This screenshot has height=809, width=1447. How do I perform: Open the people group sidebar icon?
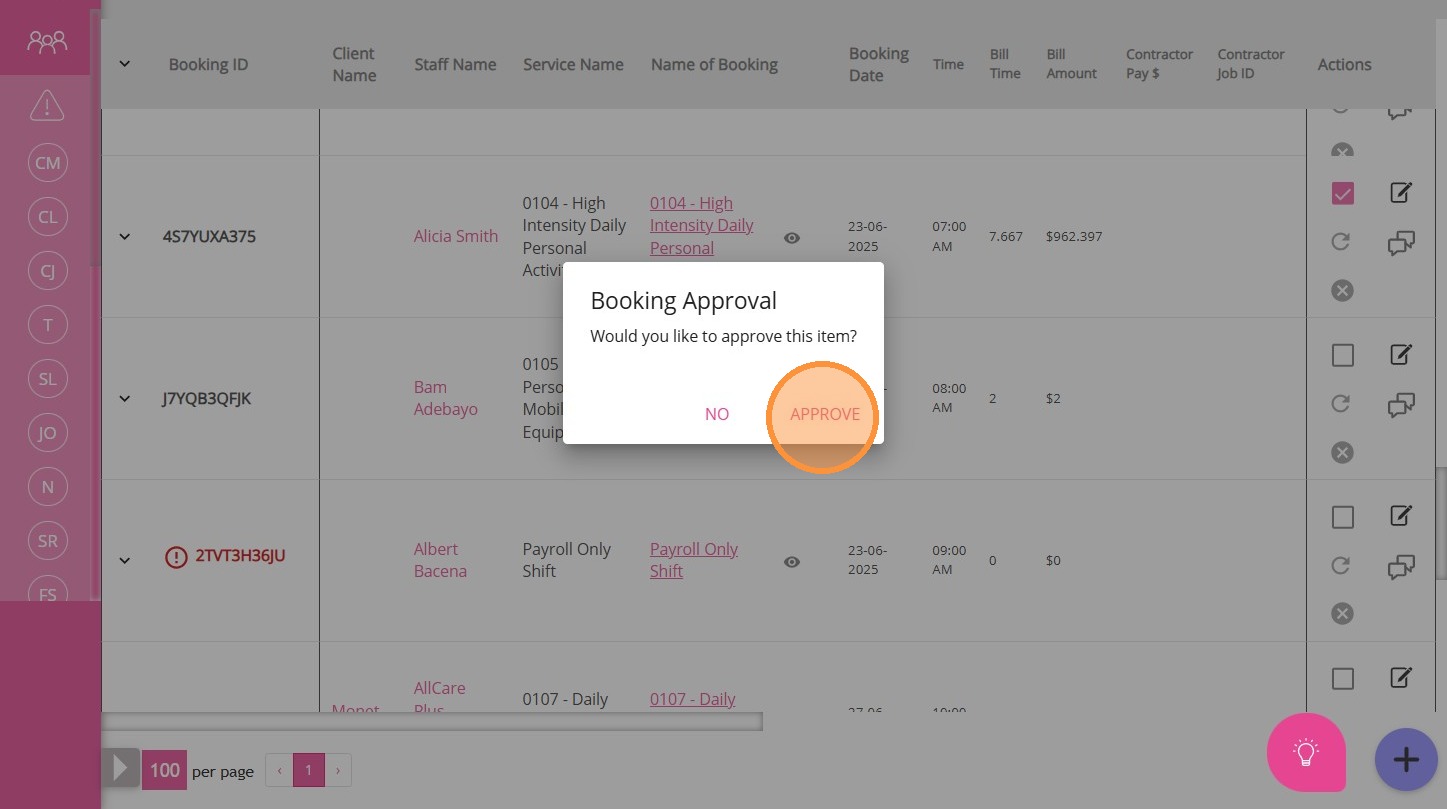coord(47,41)
